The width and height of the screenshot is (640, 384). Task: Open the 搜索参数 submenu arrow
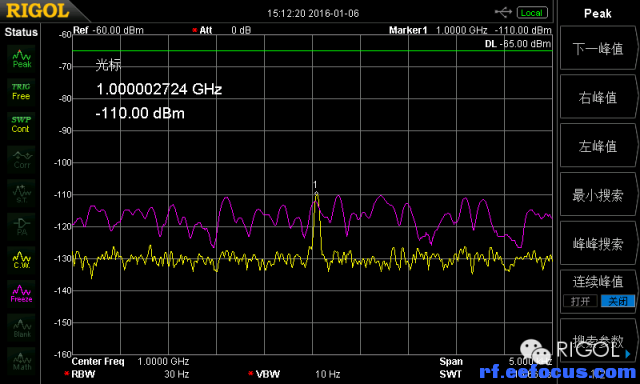pos(628,353)
